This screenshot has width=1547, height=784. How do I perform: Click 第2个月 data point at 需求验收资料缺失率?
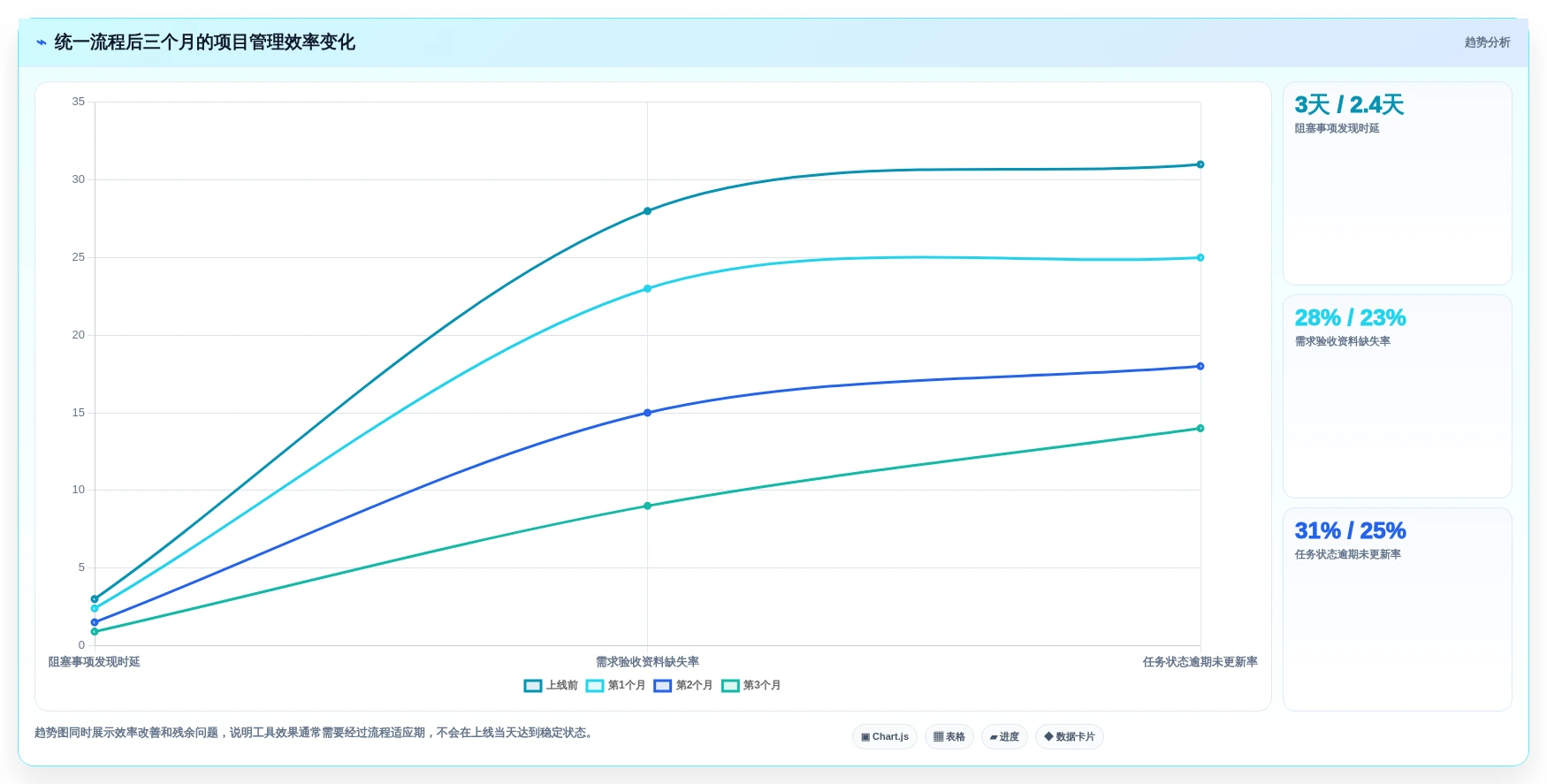(648, 413)
